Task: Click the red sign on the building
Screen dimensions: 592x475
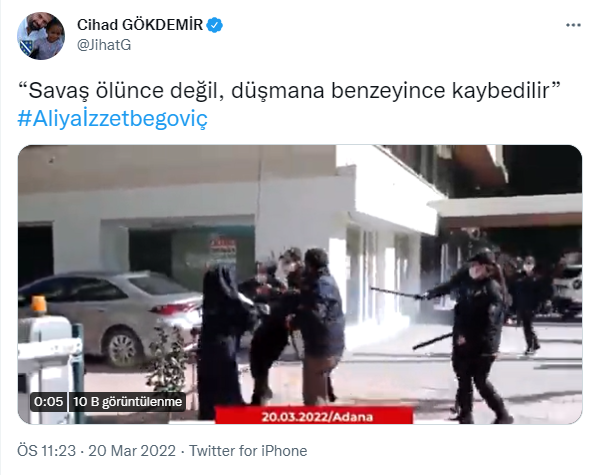Action: click(223, 251)
